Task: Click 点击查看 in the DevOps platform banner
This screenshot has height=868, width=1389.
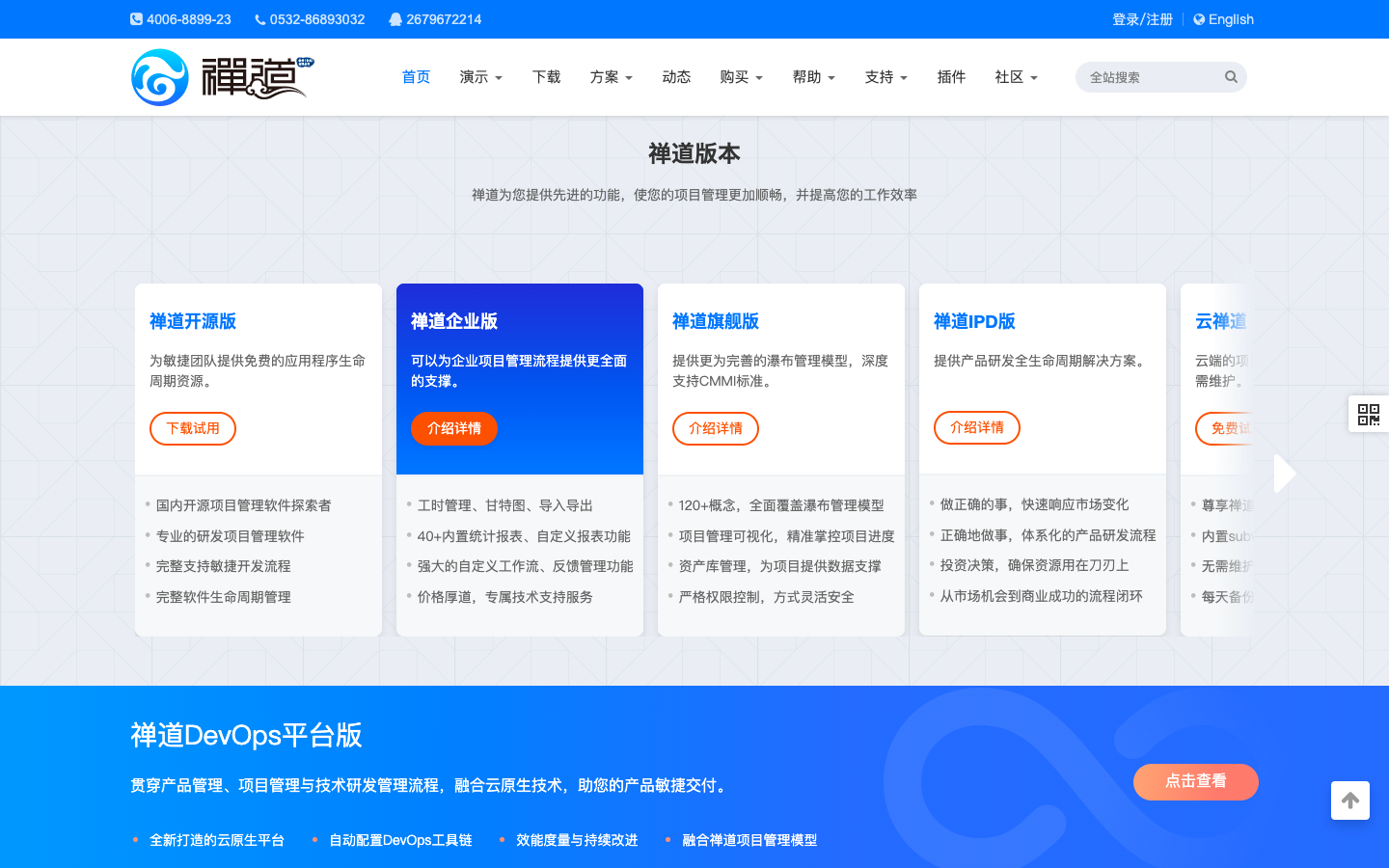Action: (1196, 782)
